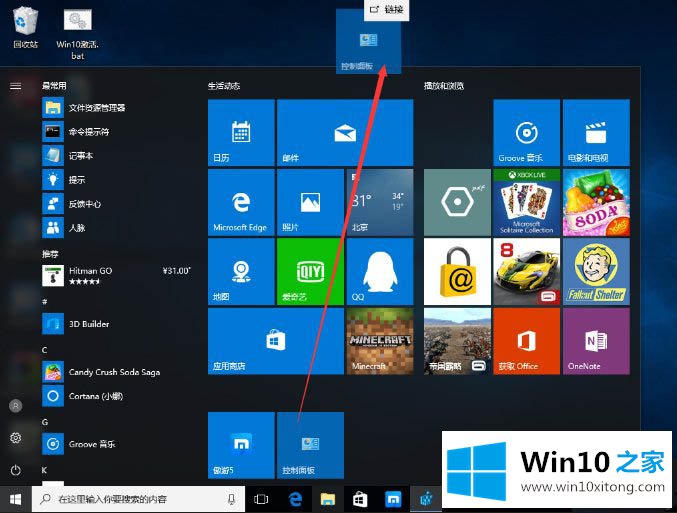Click the K letter group header
This screenshot has width=677, height=513.
44,469
